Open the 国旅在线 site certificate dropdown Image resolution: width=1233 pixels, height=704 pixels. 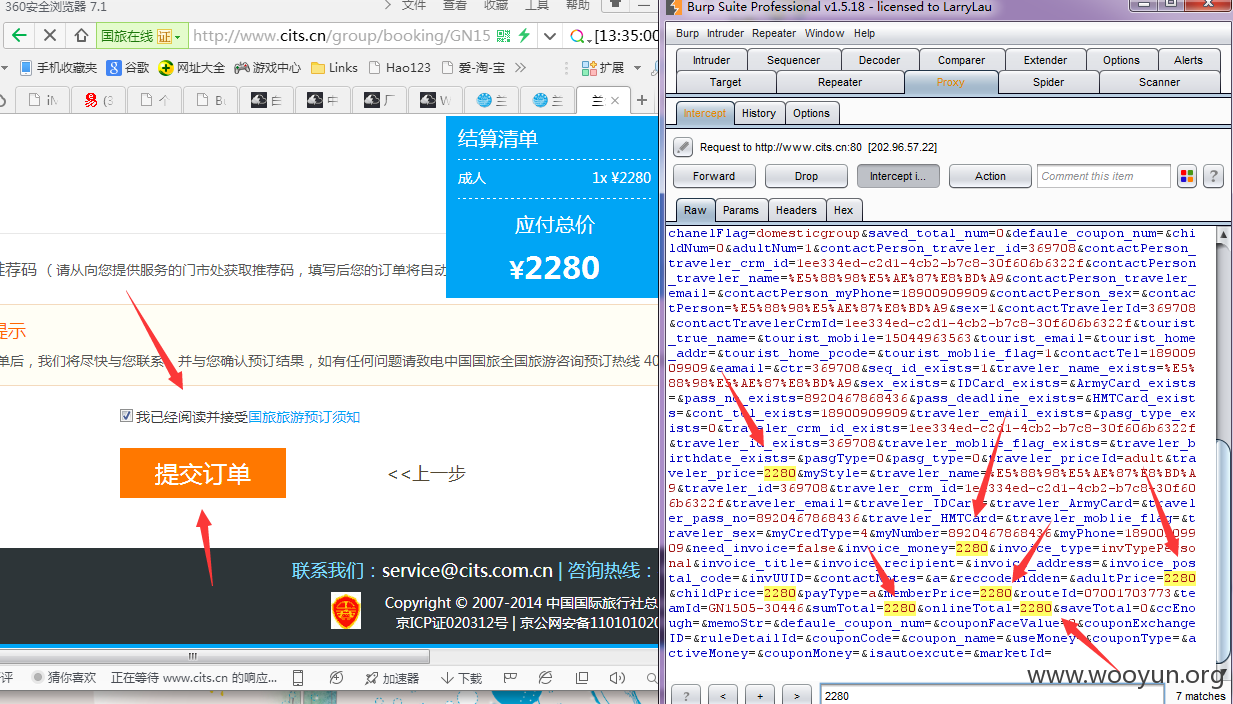click(142, 36)
